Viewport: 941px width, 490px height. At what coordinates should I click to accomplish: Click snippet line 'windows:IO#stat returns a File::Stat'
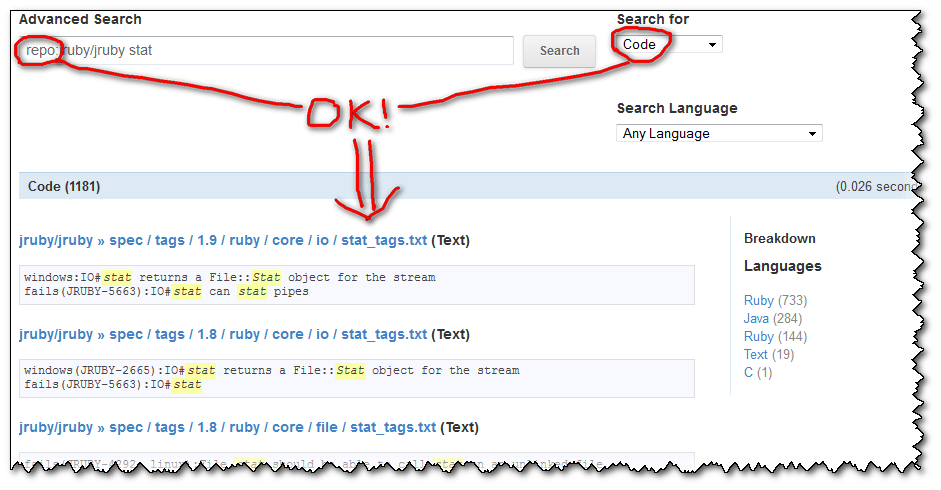(x=230, y=277)
